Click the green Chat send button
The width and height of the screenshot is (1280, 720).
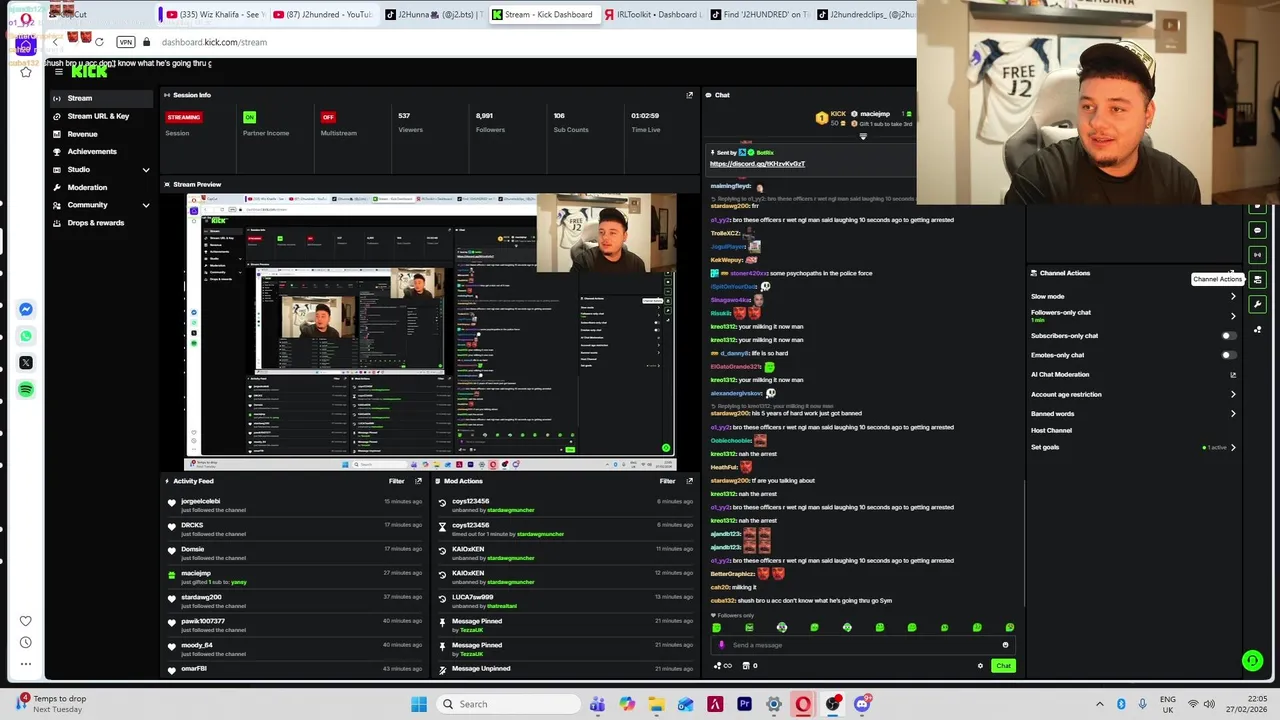point(1003,666)
